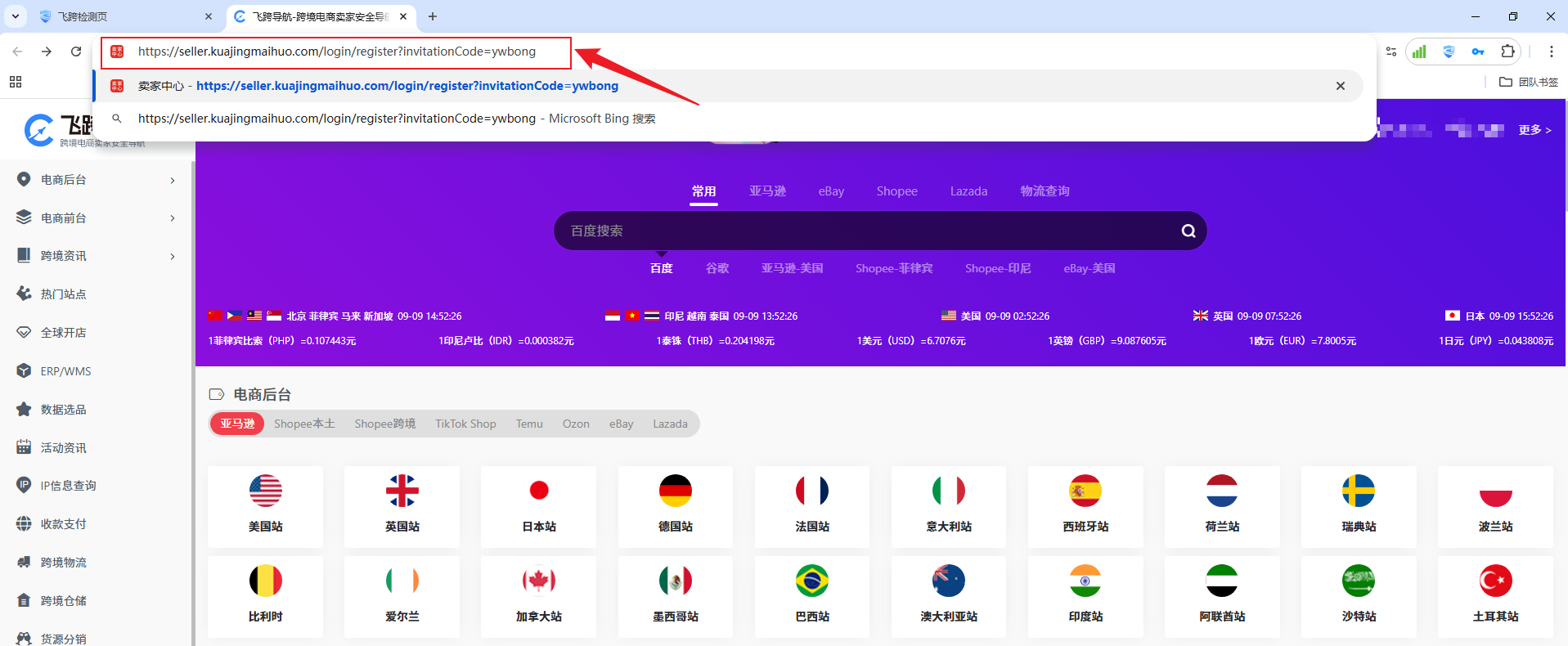Open the 土耳其站 flag card
Image resolution: width=1568 pixels, height=646 pixels.
1495,596
